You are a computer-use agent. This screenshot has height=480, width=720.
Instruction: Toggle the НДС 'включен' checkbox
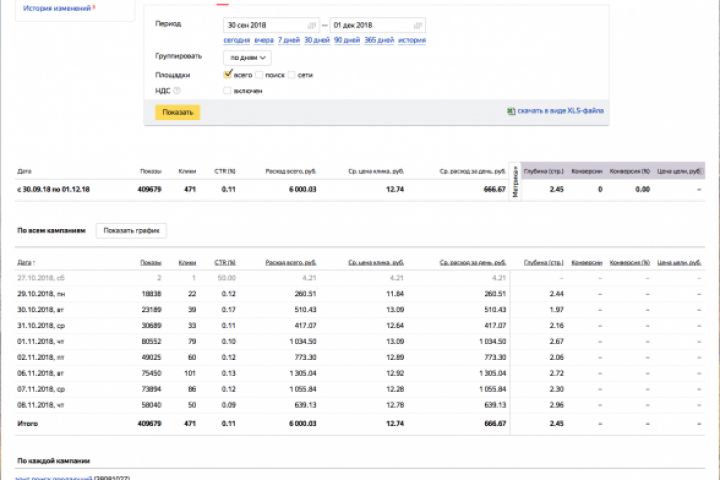click(228, 91)
